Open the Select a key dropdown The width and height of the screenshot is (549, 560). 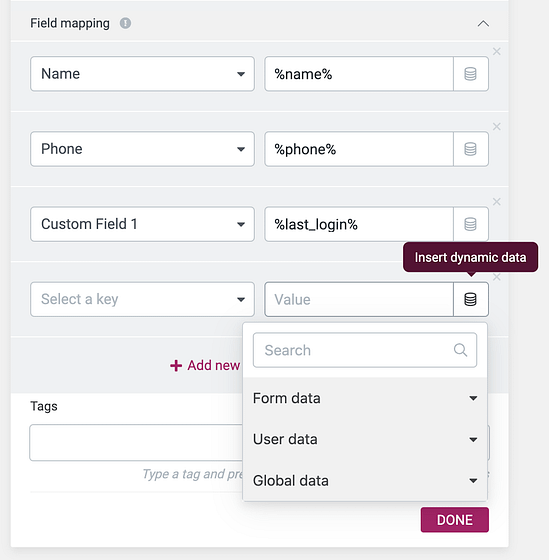click(142, 299)
